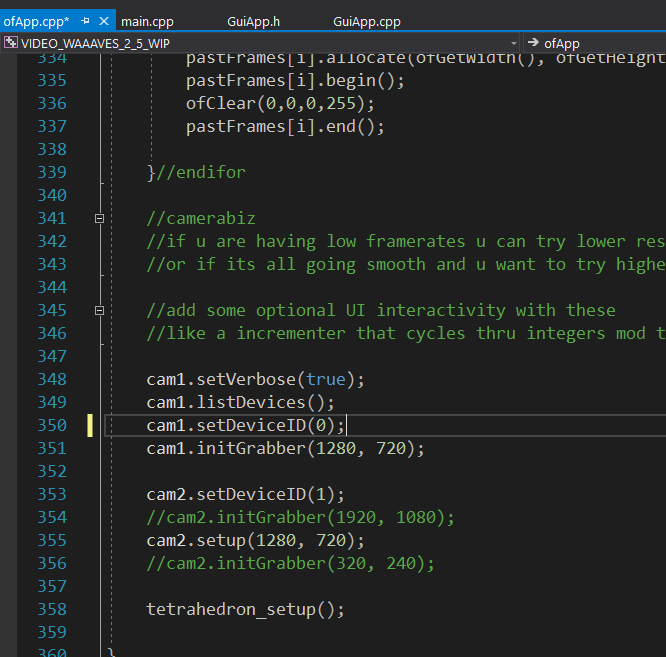This screenshot has height=657, width=666.
Task: Switch to the main.cpp tab
Action: pyautogui.click(x=148, y=21)
